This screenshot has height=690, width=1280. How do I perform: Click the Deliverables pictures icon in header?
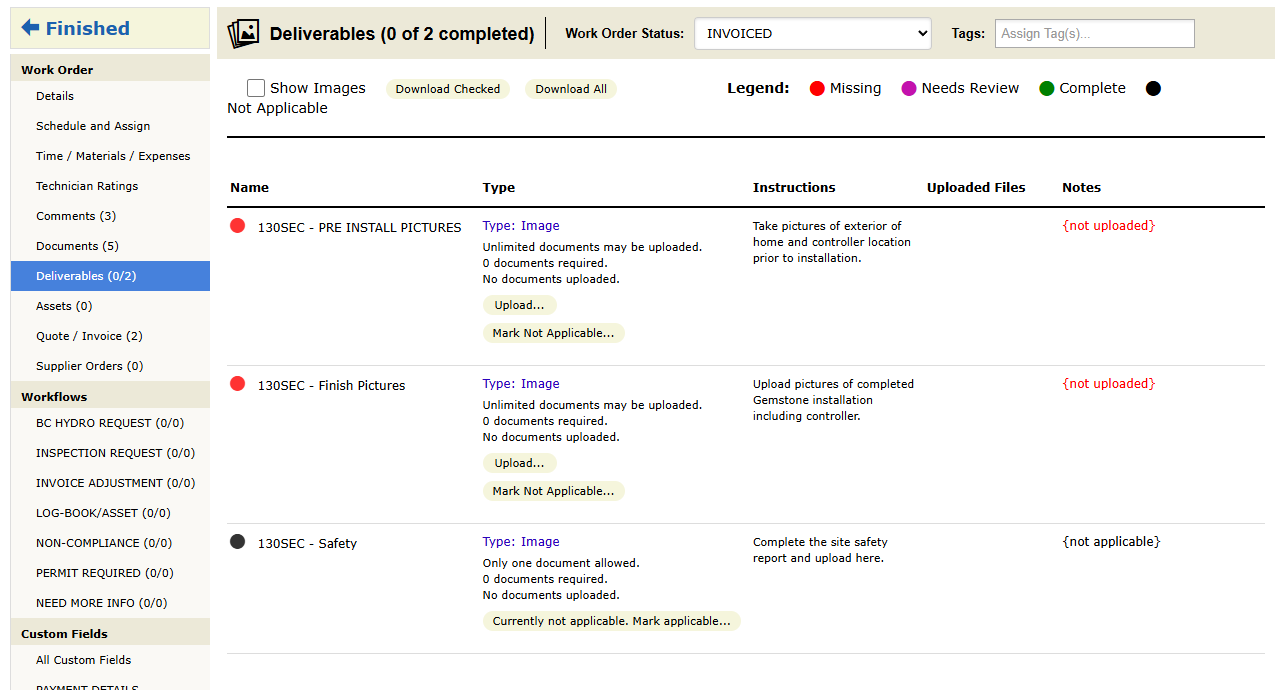(243, 34)
